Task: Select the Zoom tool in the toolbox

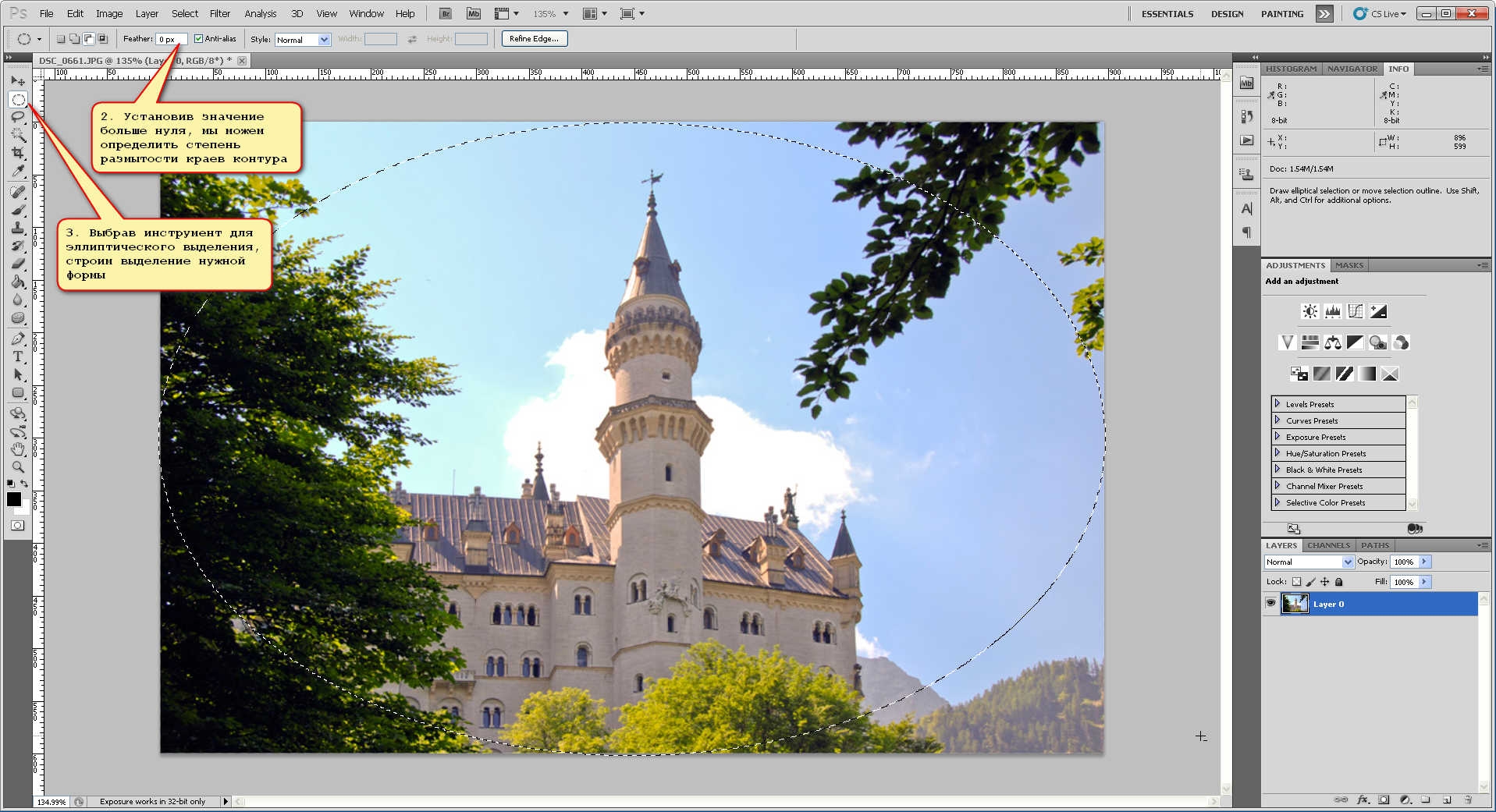Action: pos(18,467)
